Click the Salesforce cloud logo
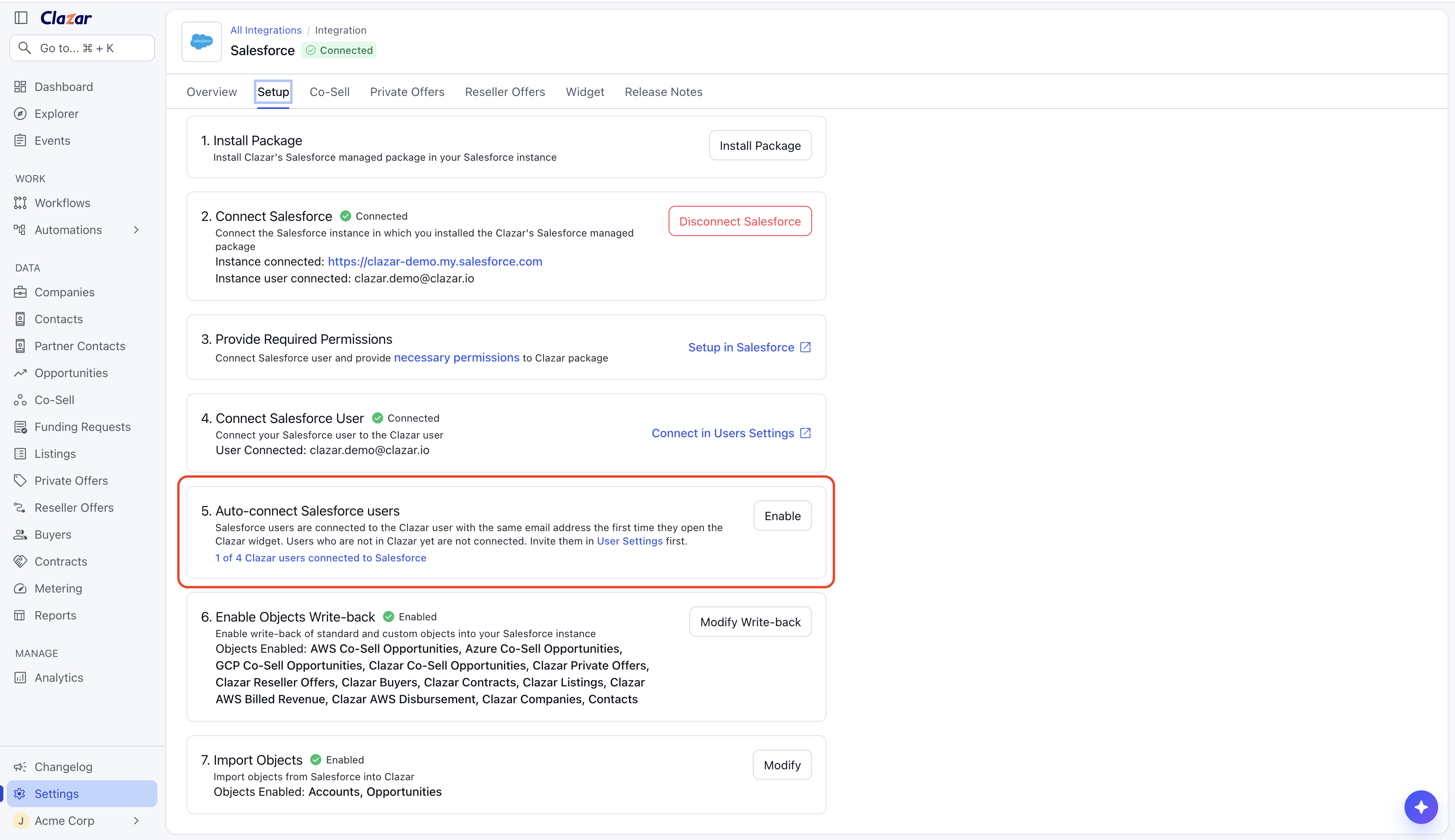1455x840 pixels. tap(201, 42)
